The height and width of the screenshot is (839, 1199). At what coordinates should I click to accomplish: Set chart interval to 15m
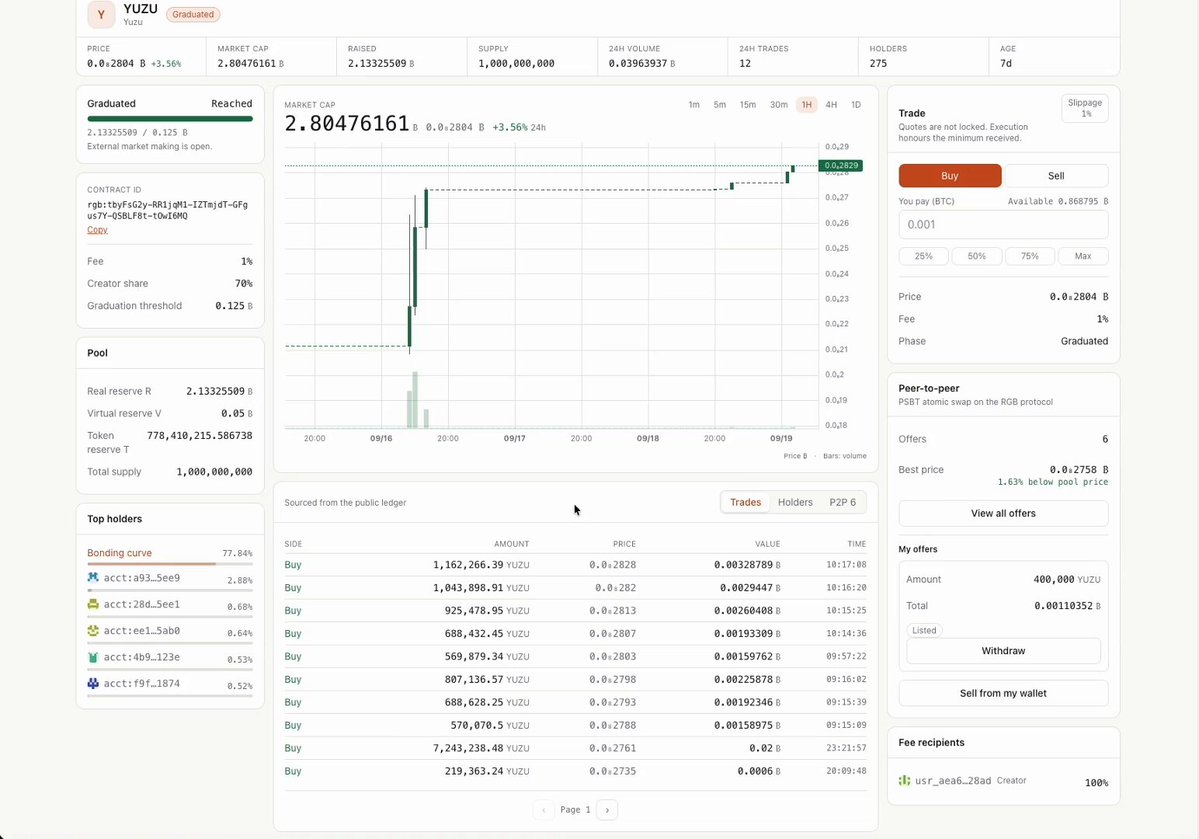tap(748, 105)
